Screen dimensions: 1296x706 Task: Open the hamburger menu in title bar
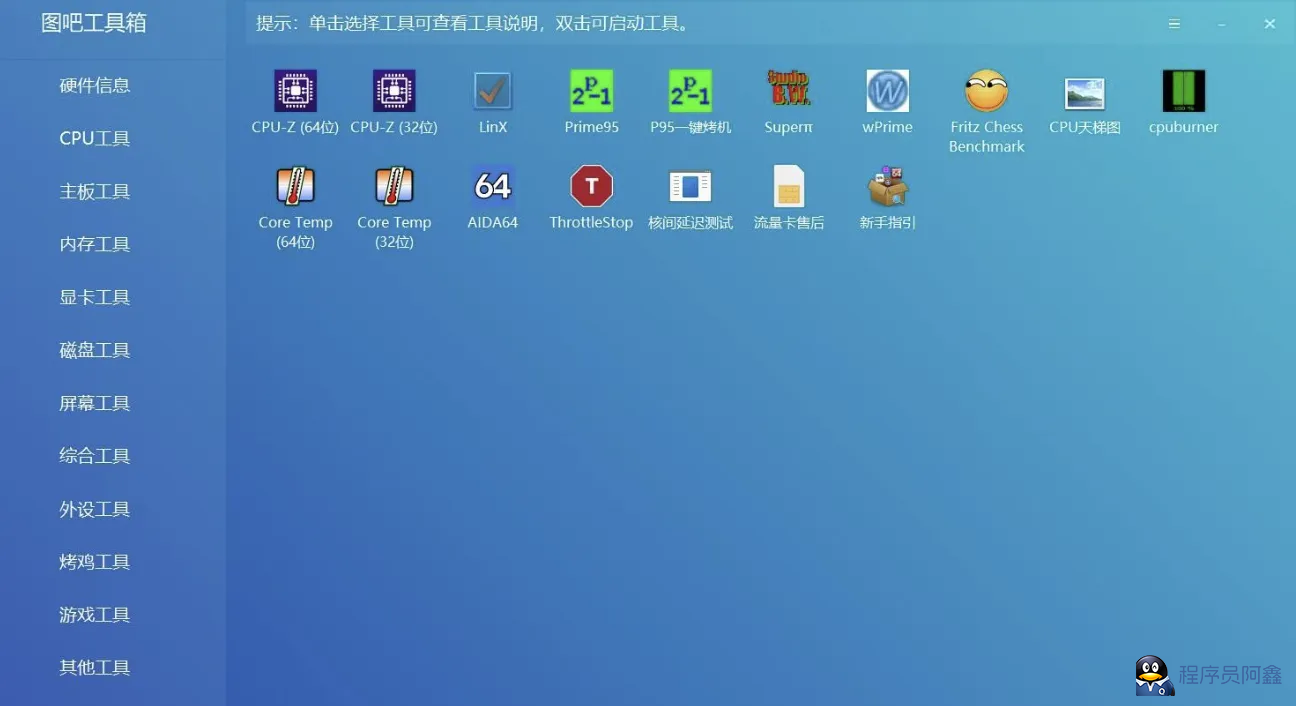click(x=1174, y=24)
